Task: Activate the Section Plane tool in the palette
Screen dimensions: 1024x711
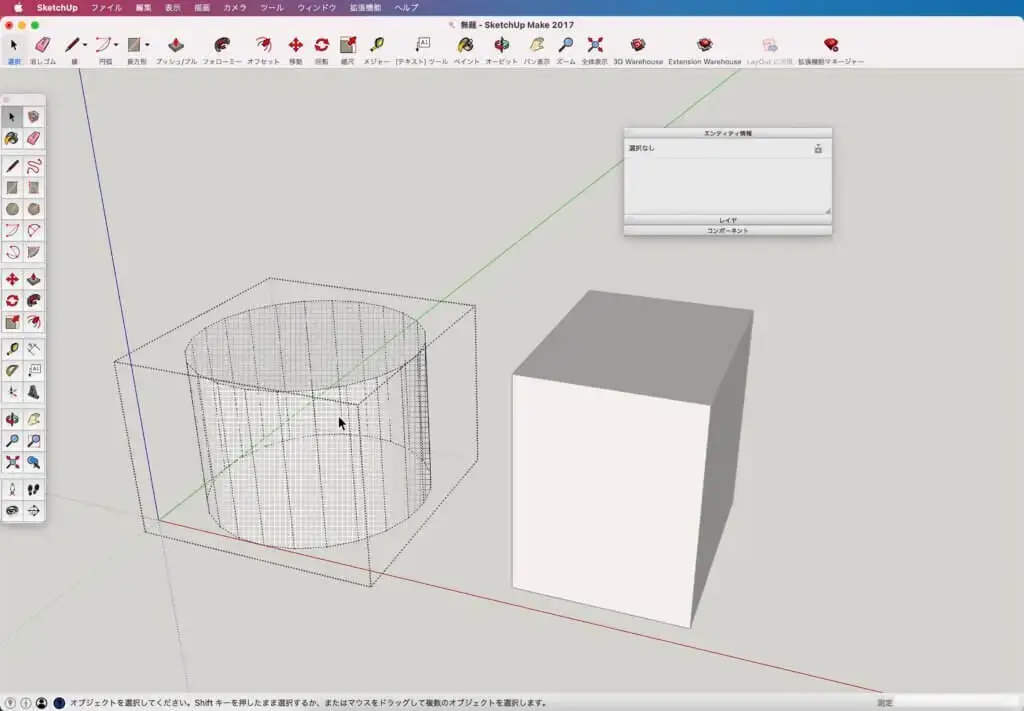Action: point(33,511)
